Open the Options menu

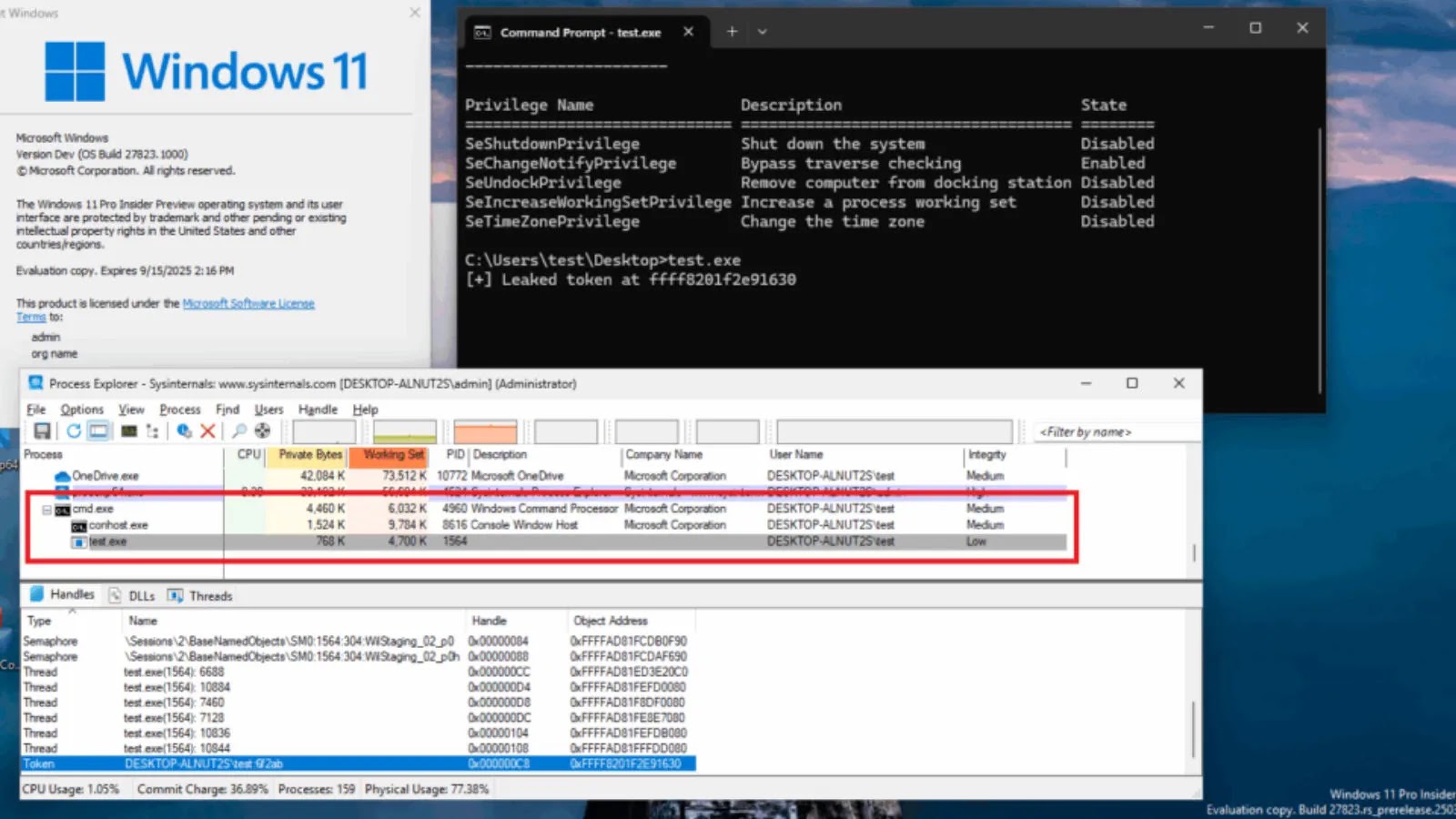[x=81, y=409]
